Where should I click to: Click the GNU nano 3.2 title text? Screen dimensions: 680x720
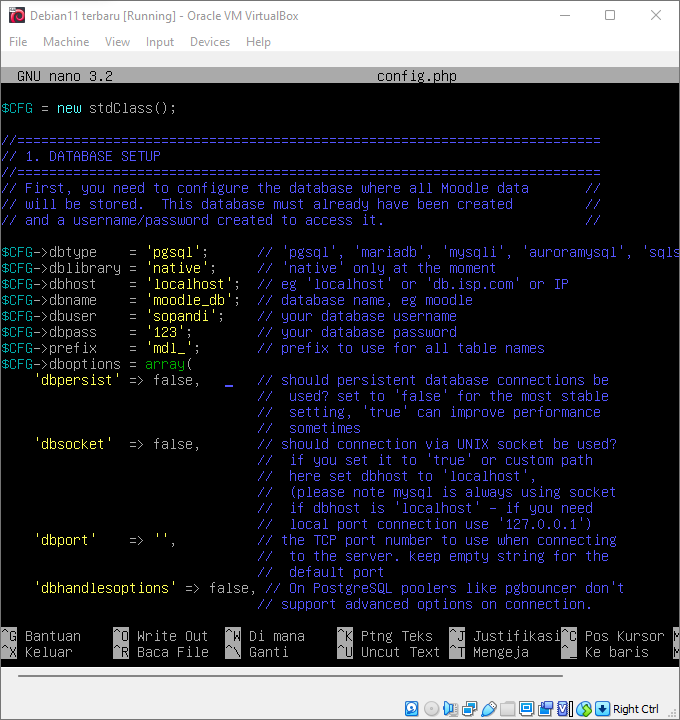coord(65,76)
